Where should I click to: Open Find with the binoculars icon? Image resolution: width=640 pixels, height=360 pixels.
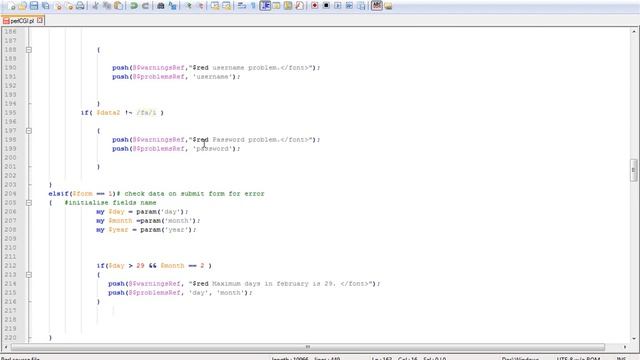(161, 6)
